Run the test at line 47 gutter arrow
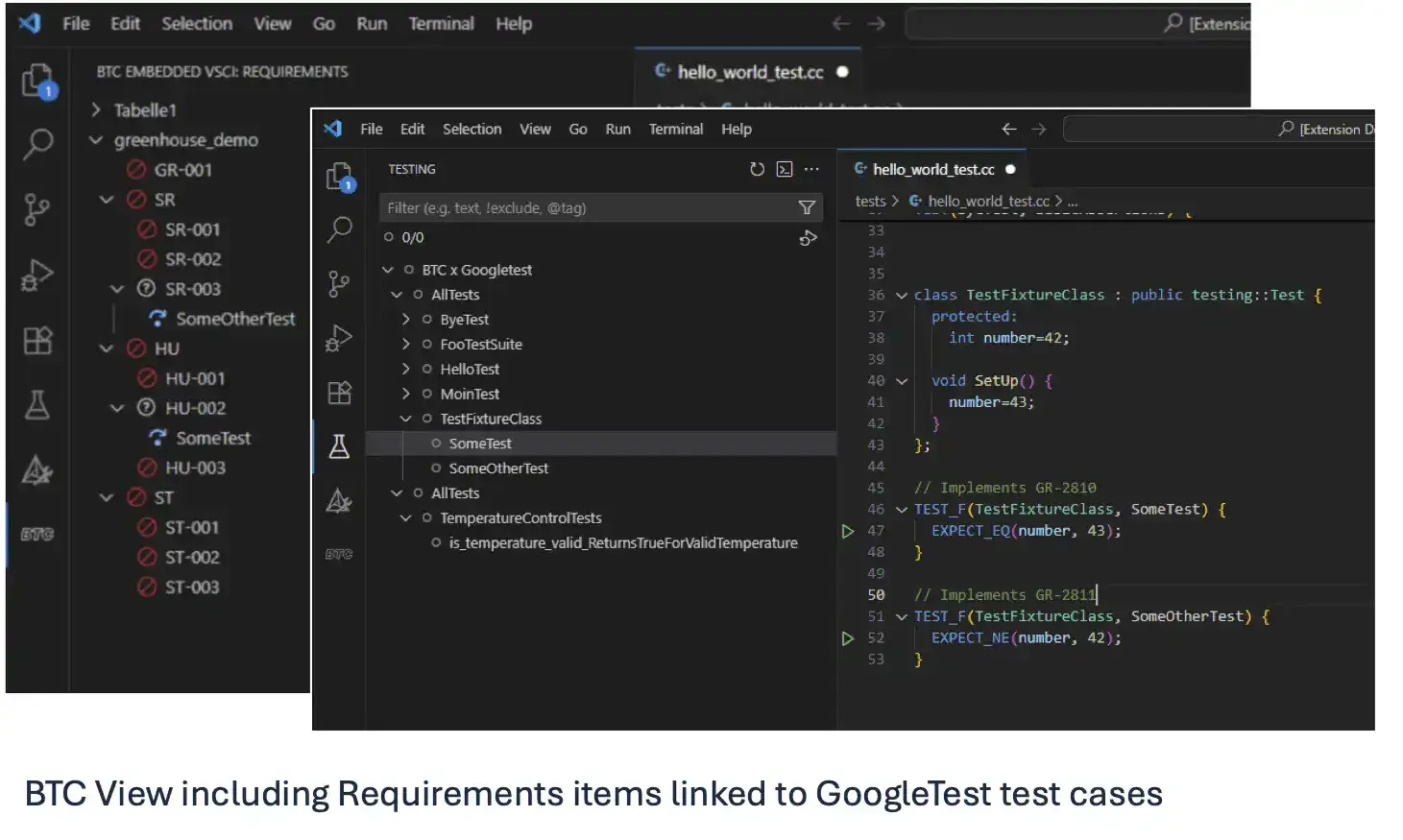1403x840 pixels. (848, 531)
